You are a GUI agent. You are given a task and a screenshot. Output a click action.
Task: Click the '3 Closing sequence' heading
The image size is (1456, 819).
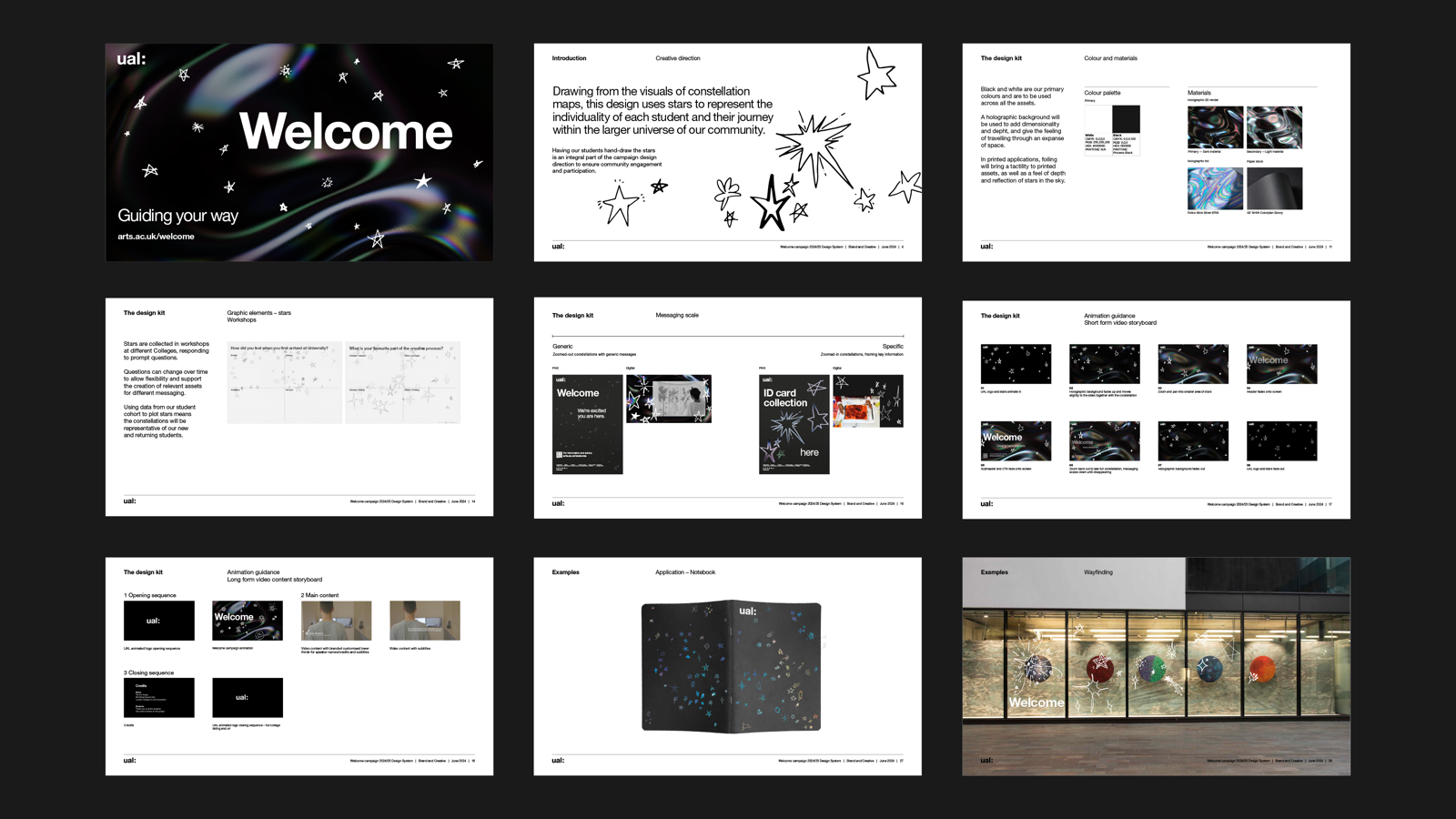click(148, 672)
